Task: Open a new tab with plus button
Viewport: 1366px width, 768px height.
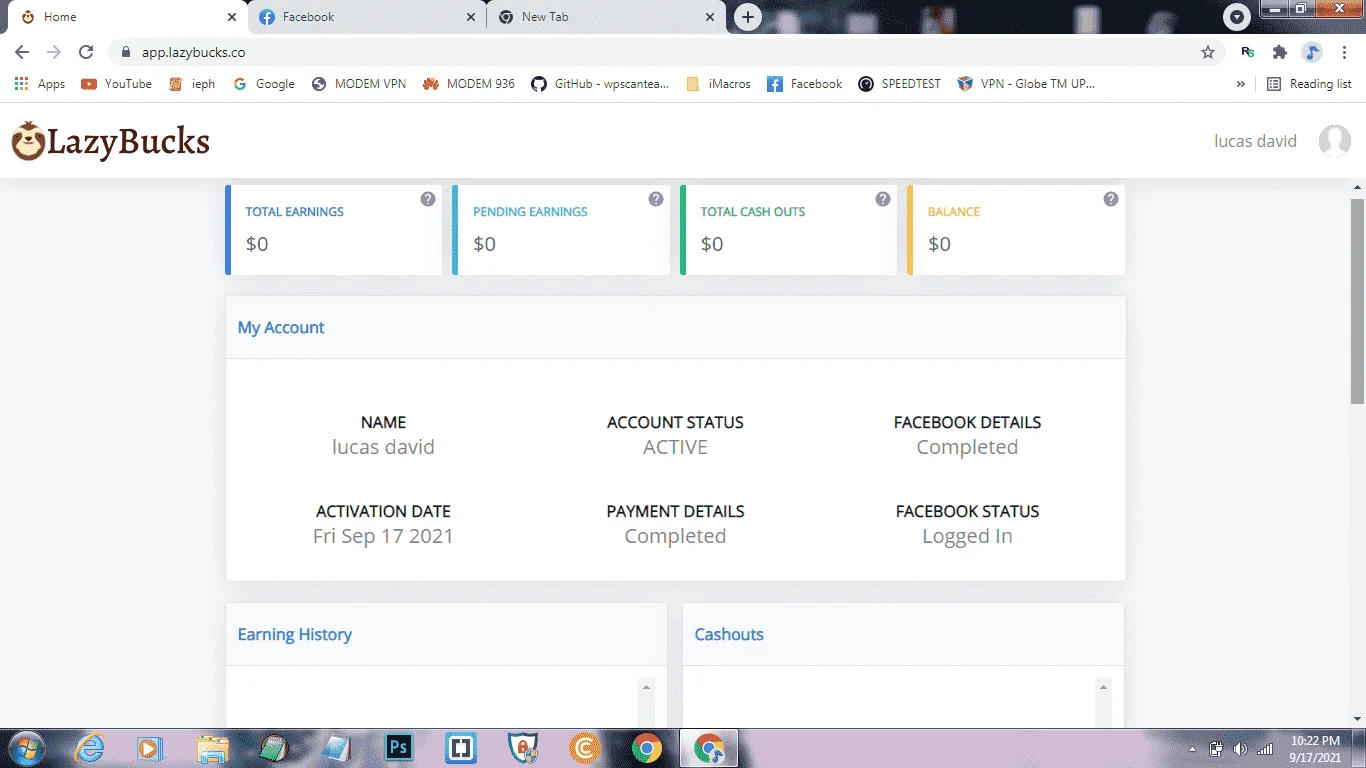Action: (x=747, y=17)
